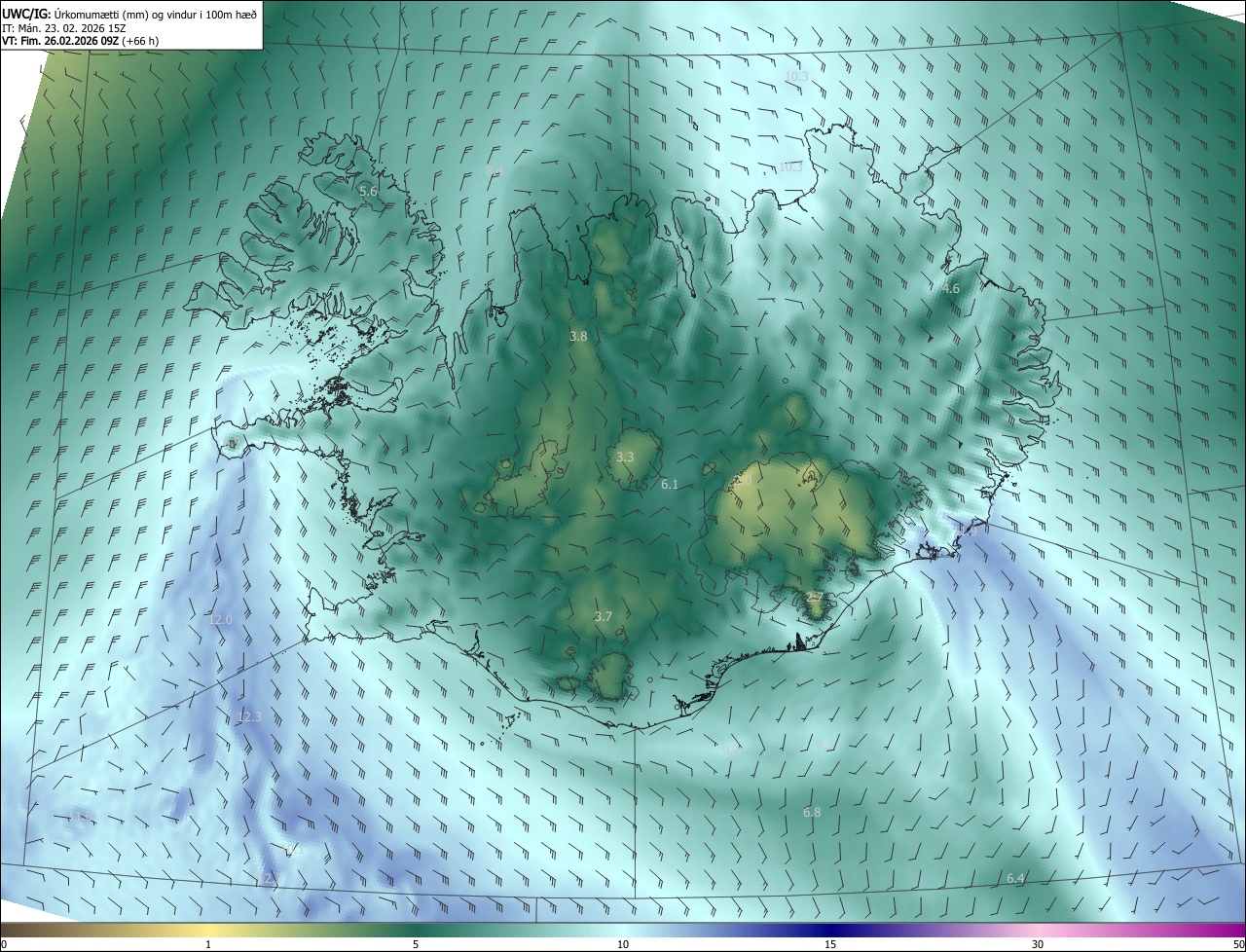
Task: Click the '6.1' value label on the map
Action: click(670, 484)
